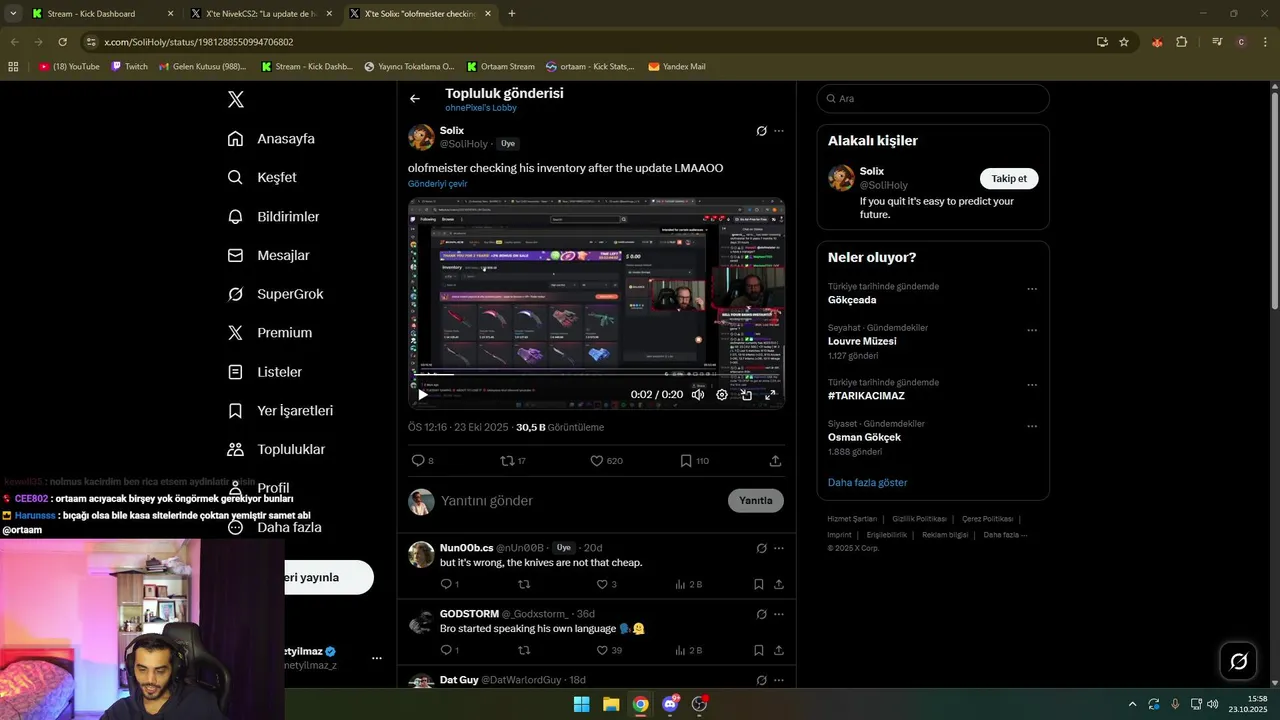
Task: Open SuperGrok from the sidebar
Action: point(275,294)
